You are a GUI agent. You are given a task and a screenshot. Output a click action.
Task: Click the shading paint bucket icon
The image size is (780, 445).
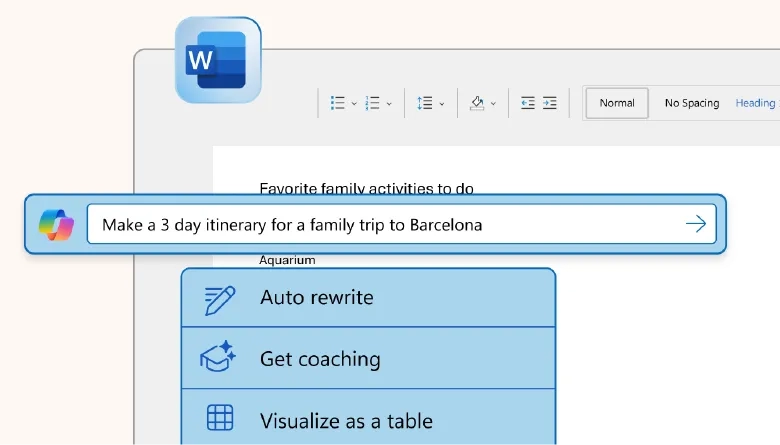pyautogui.click(x=477, y=103)
